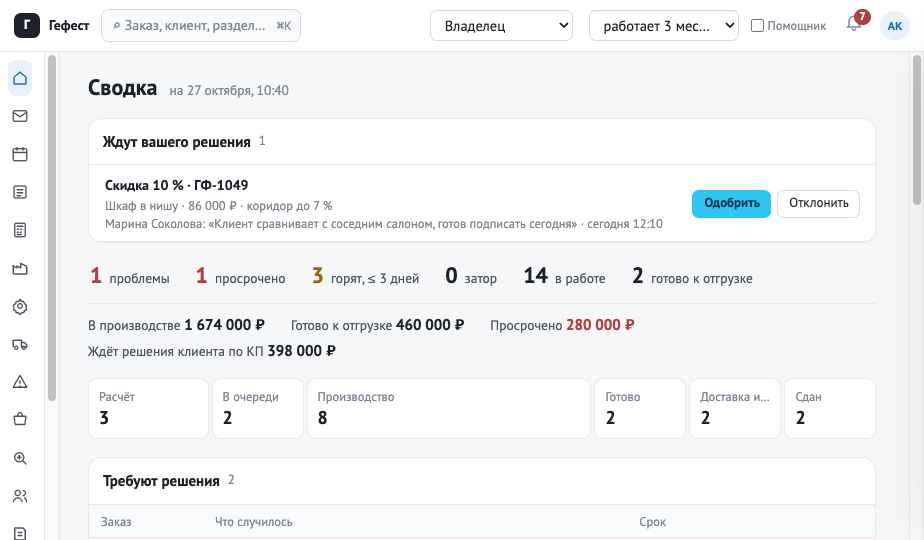The height and width of the screenshot is (540, 924).
Task: Click Марина Соколова's comment line
Action: (x=384, y=224)
